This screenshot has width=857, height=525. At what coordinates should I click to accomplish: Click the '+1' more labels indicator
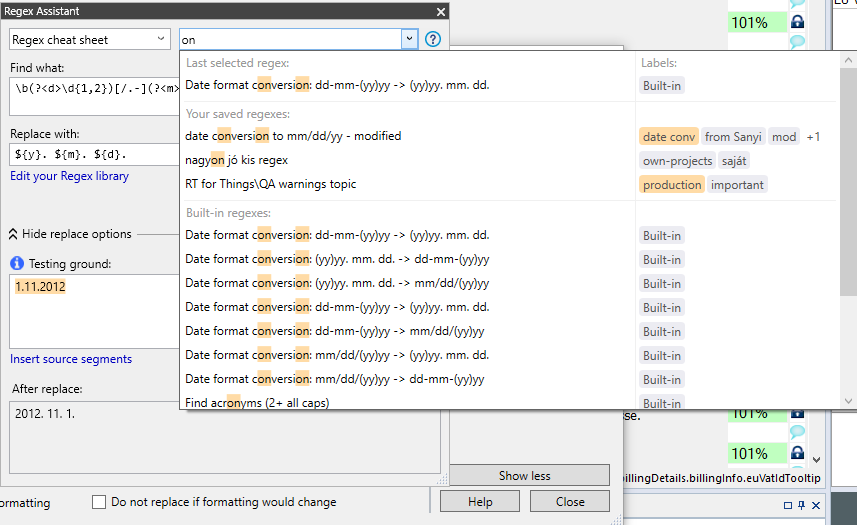pos(813,136)
